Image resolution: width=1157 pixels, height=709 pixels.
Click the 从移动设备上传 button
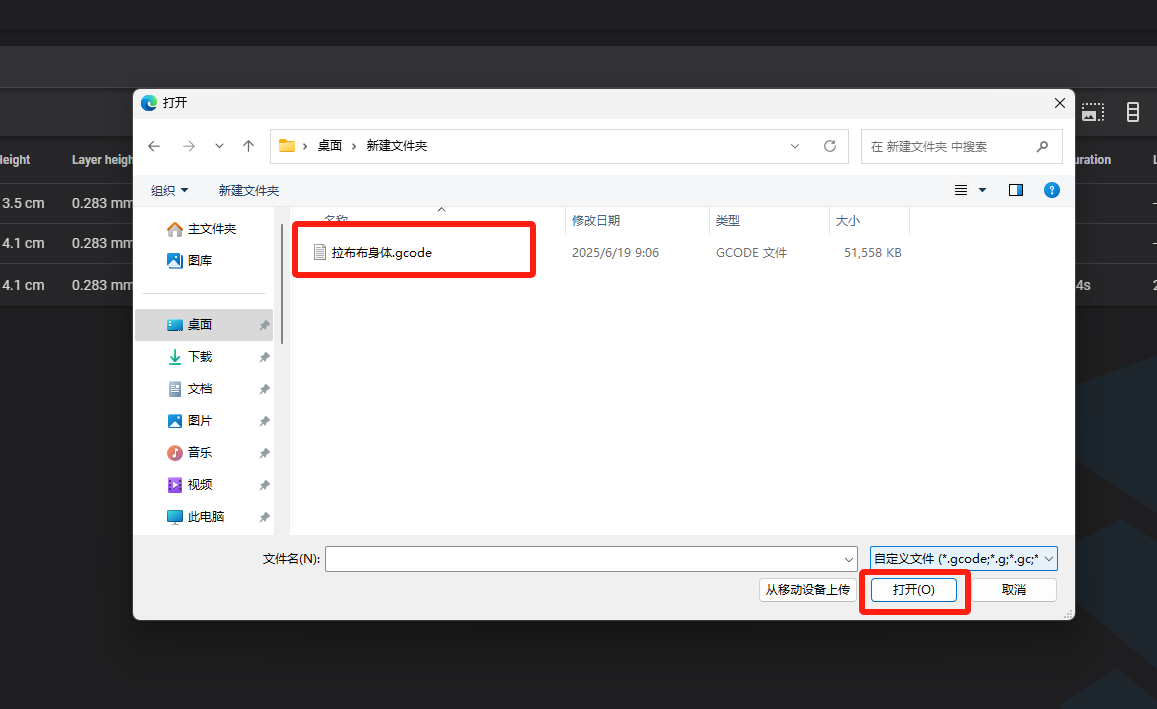coord(807,590)
